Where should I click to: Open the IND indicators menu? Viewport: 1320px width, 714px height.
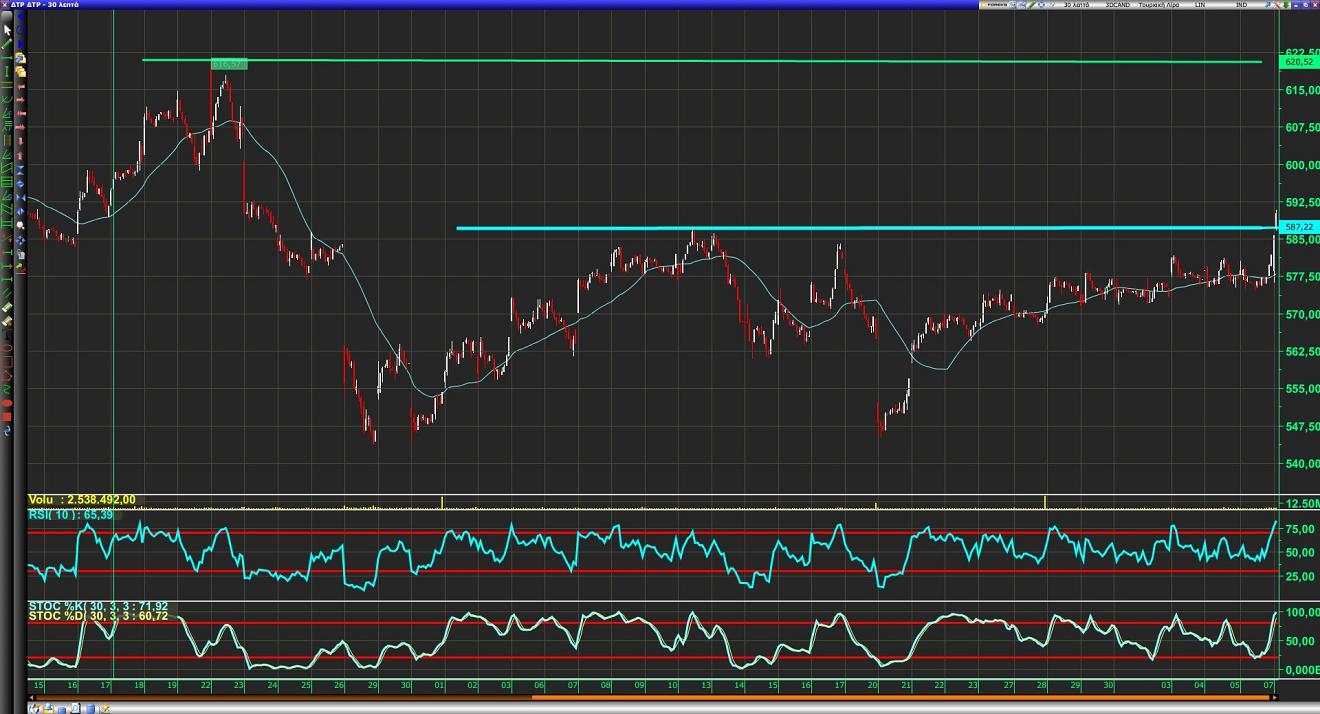pyautogui.click(x=1241, y=5)
